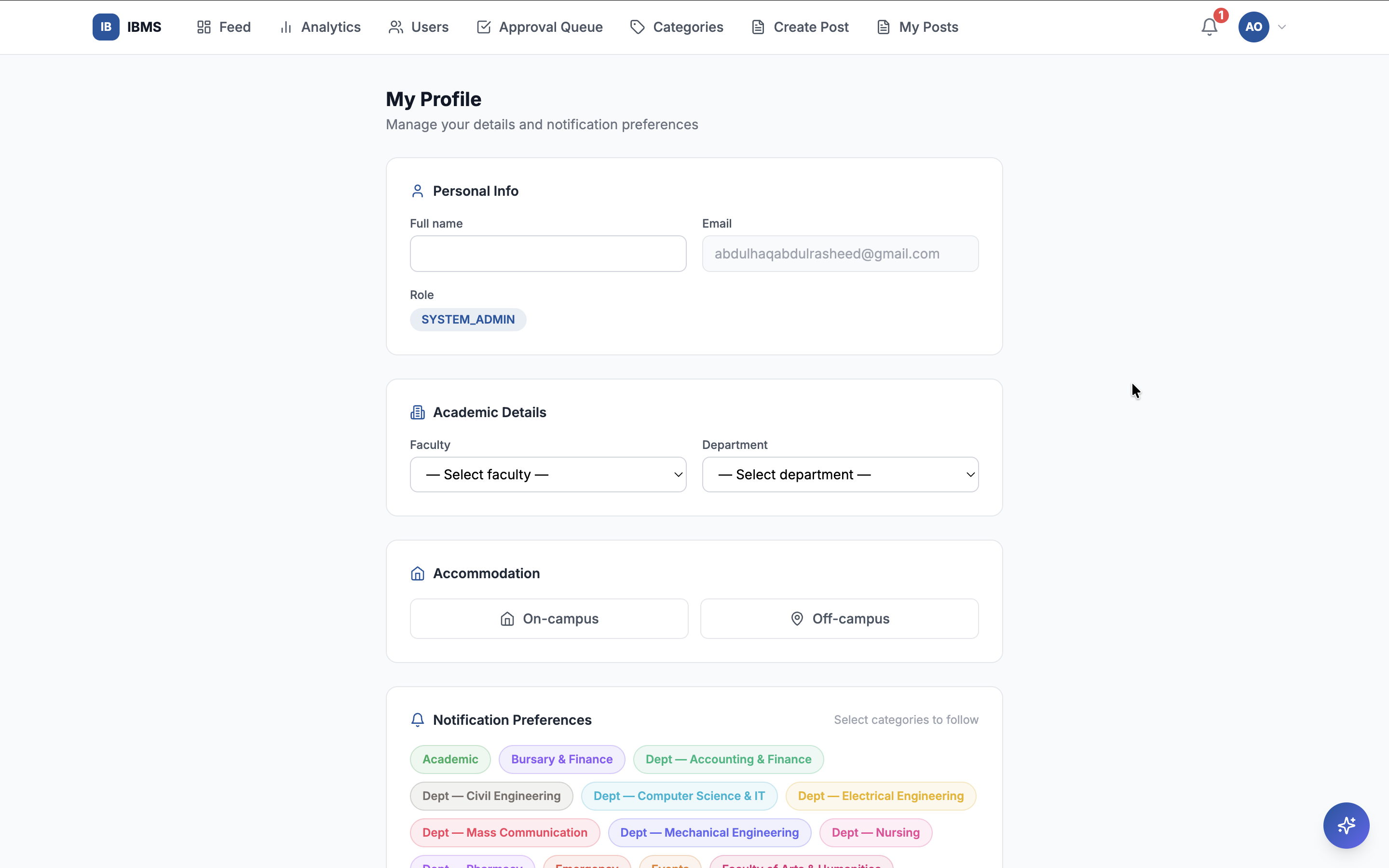Image resolution: width=1389 pixels, height=868 pixels.
Task: Click the IBMS brand name
Action: pyautogui.click(x=144, y=27)
